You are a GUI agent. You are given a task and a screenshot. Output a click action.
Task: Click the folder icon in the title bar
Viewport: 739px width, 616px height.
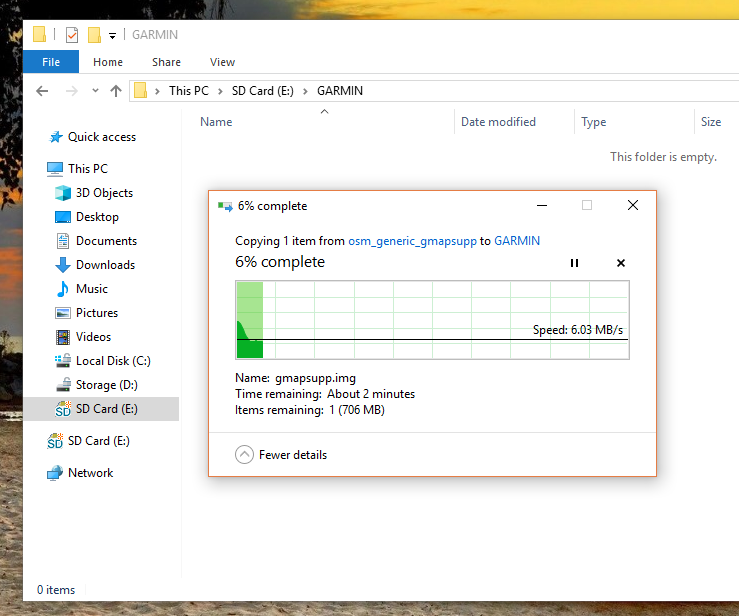click(x=40, y=35)
